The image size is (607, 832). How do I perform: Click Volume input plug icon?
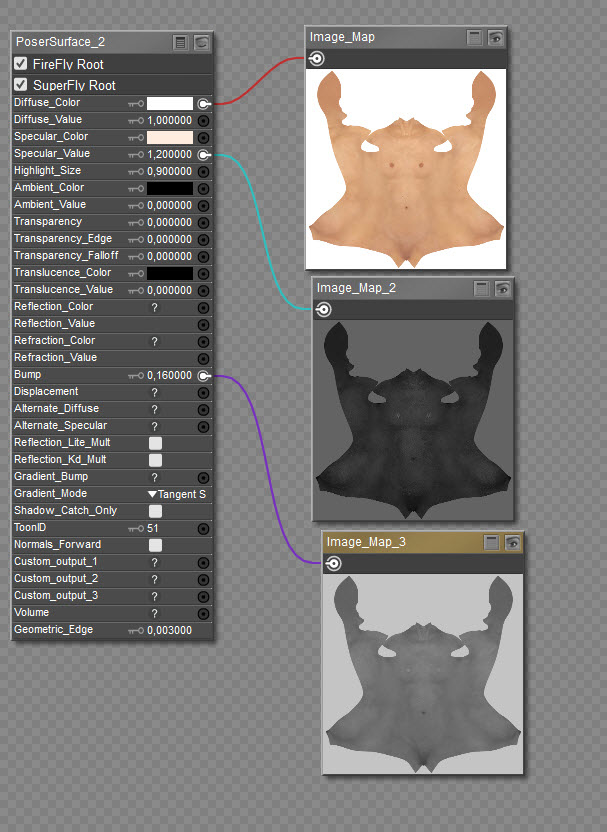coord(203,613)
